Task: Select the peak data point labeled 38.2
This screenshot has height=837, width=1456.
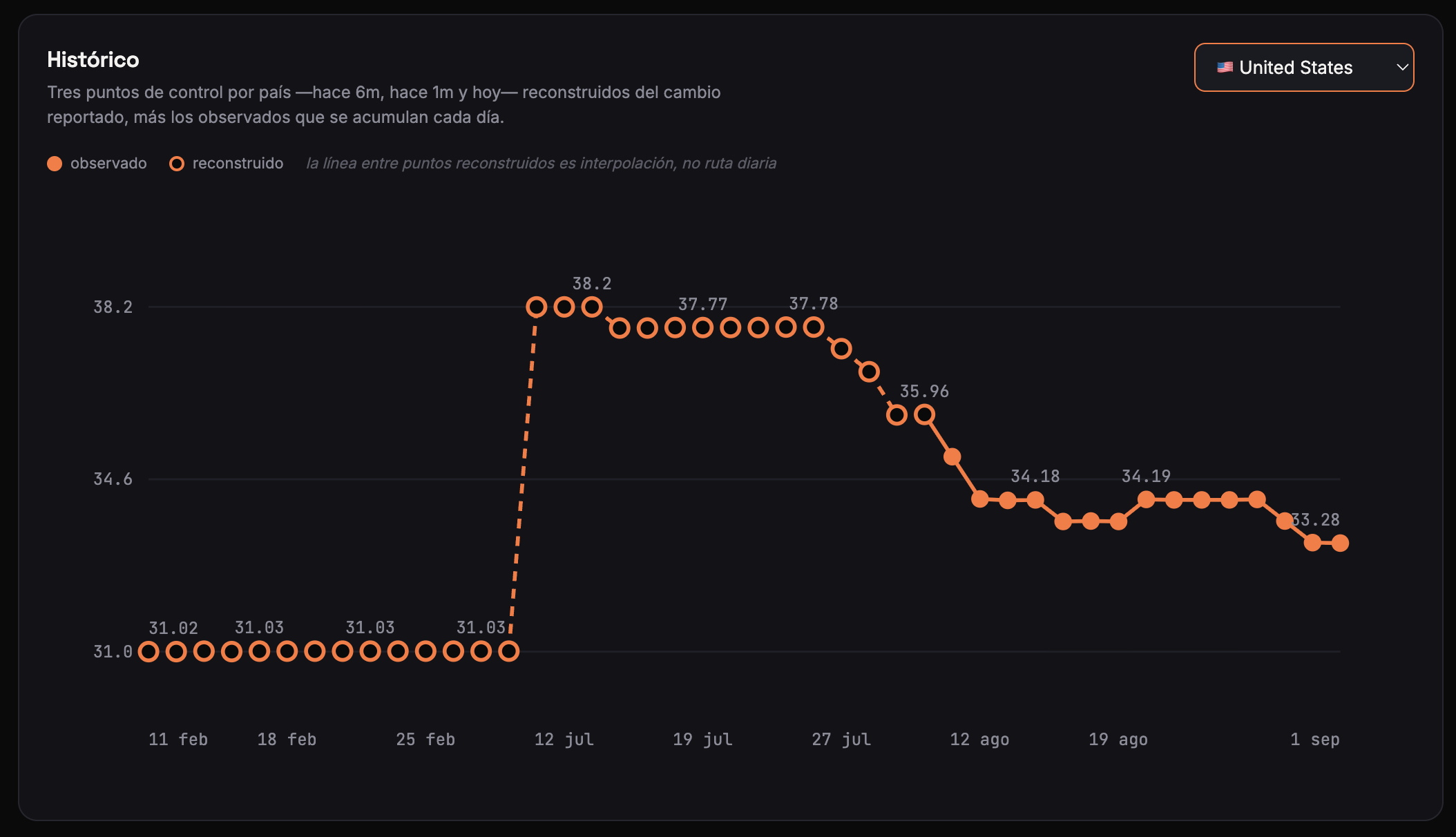Action: click(x=592, y=307)
